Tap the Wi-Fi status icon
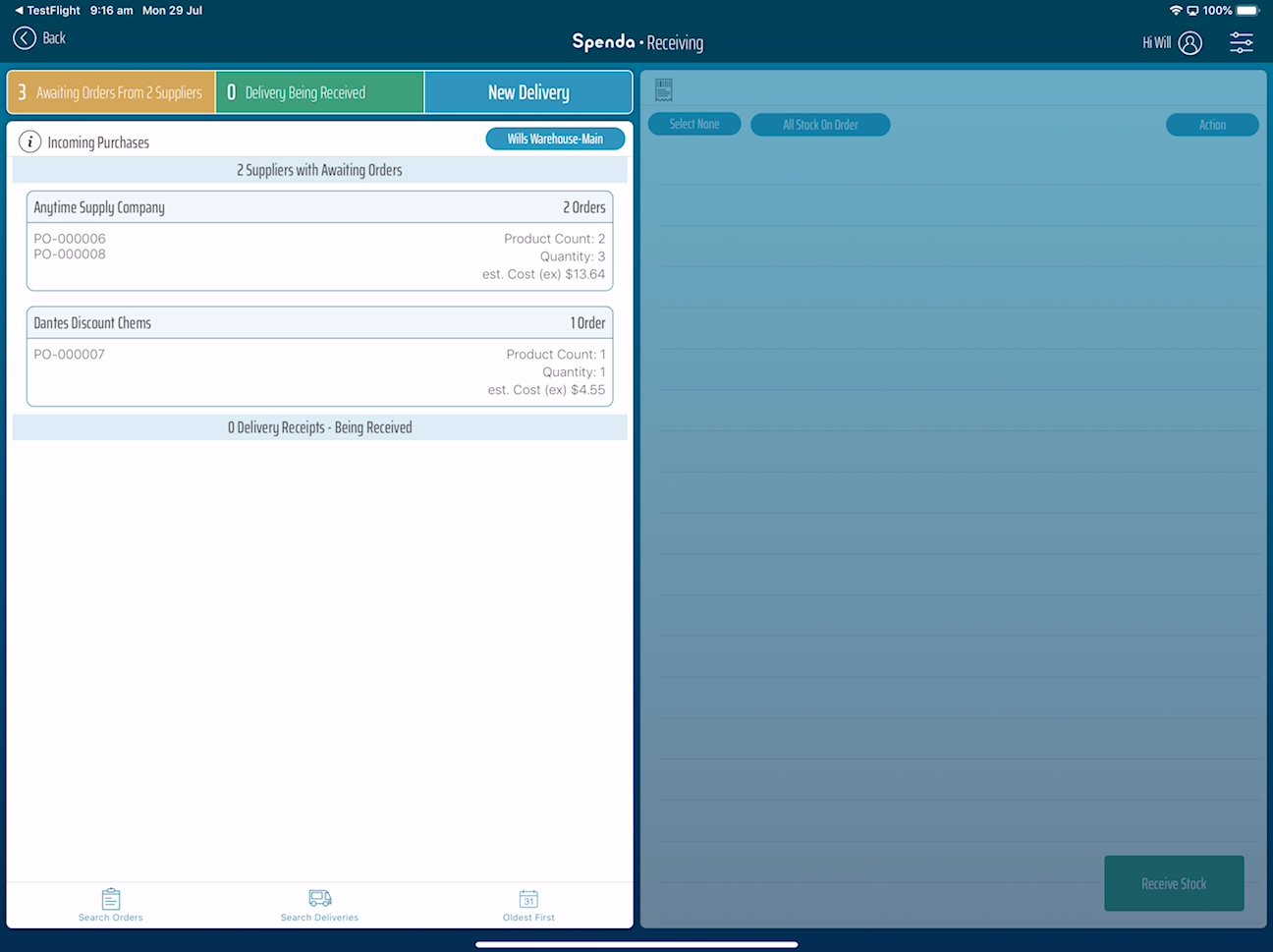 (x=1176, y=11)
